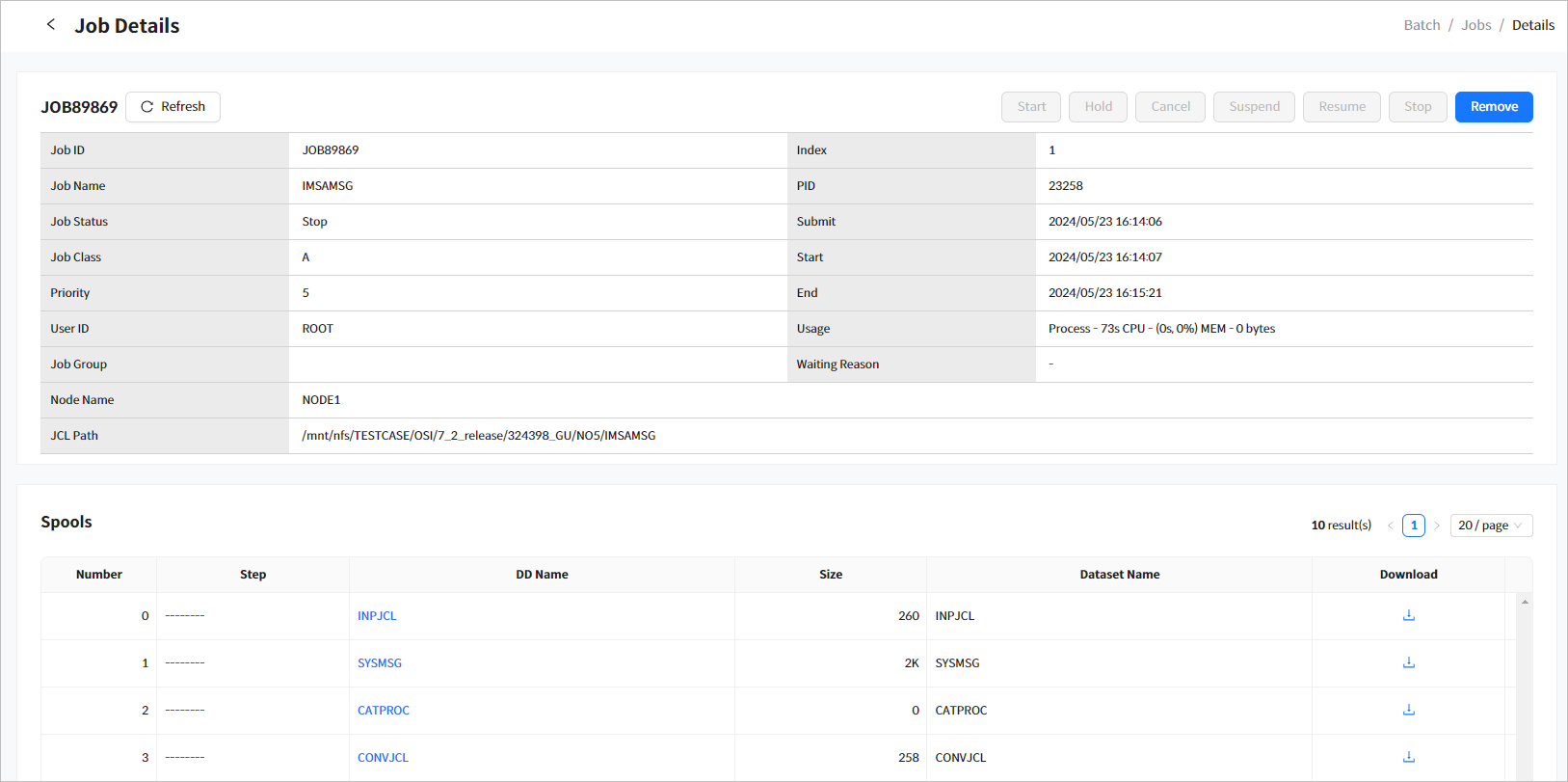Open the CATPROC DD Name link
This screenshot has height=782, width=1568.
[384, 711]
